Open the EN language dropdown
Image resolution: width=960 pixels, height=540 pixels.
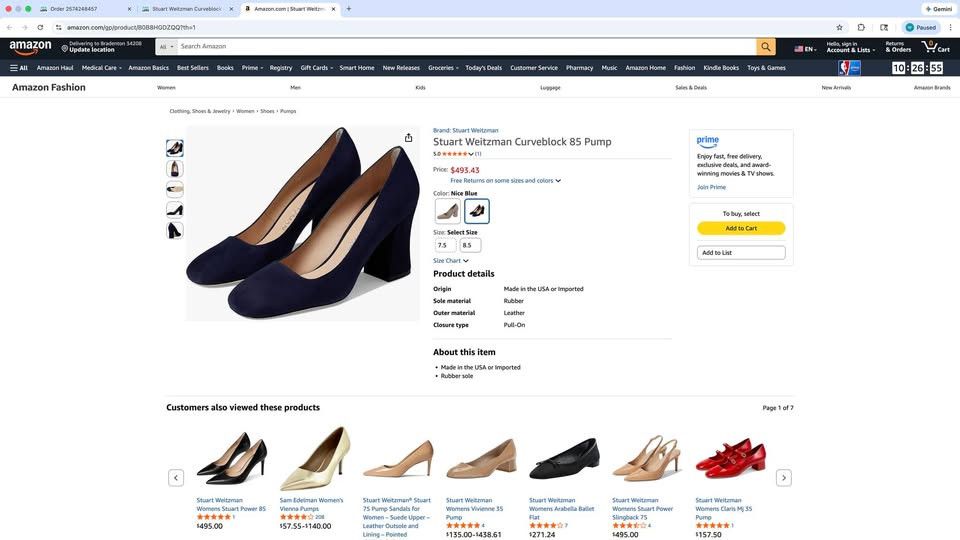(x=805, y=49)
